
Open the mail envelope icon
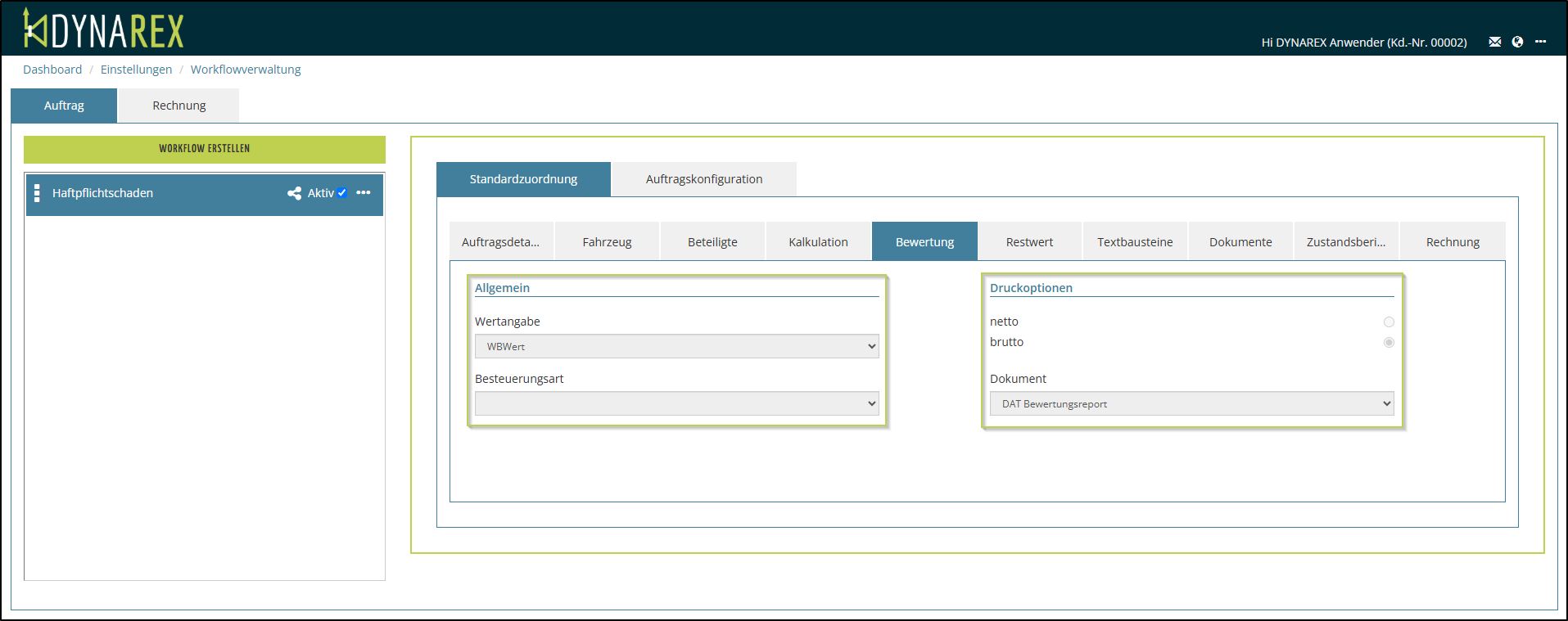1494,42
